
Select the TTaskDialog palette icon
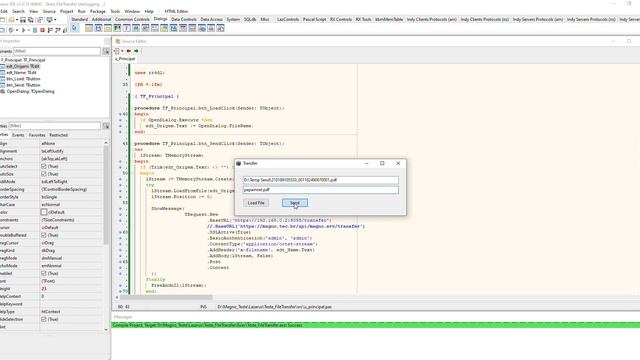click(155, 28)
